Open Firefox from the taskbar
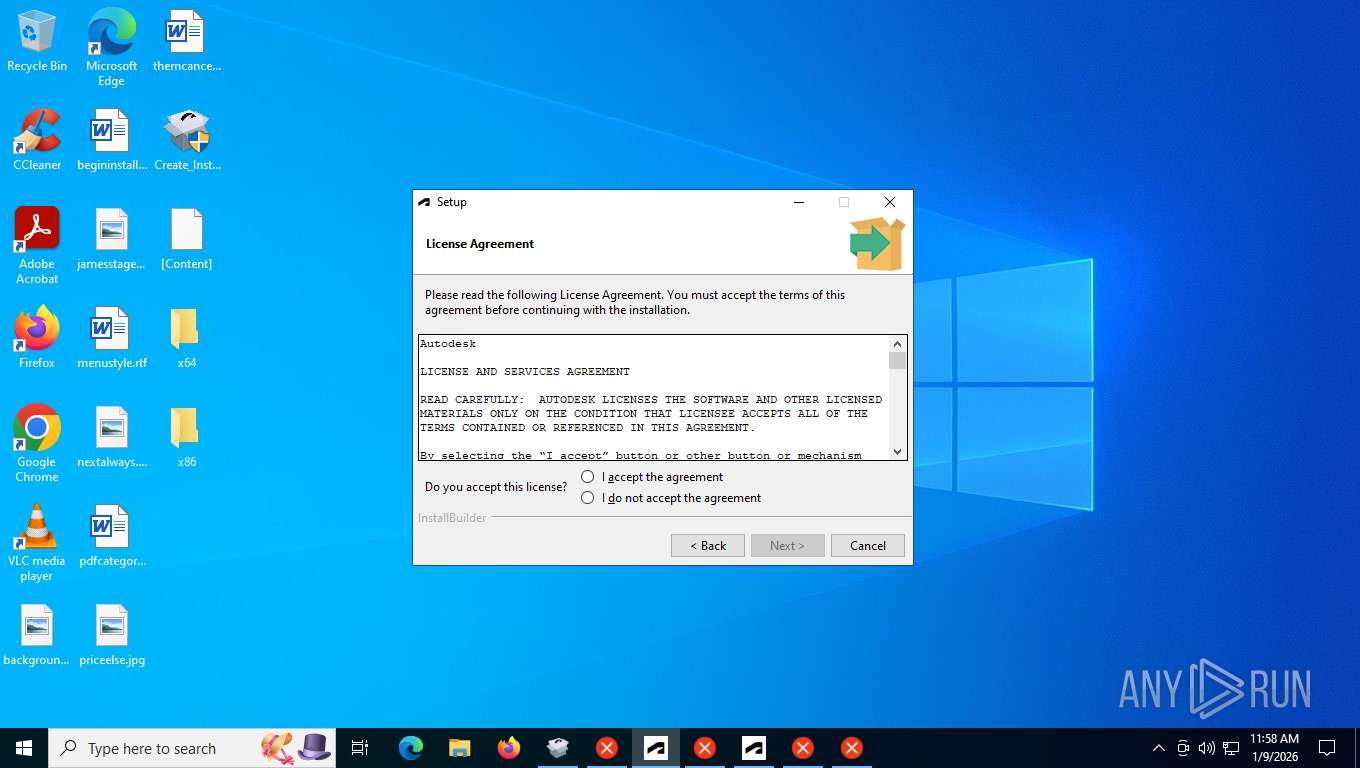The width and height of the screenshot is (1360, 768). [509, 748]
